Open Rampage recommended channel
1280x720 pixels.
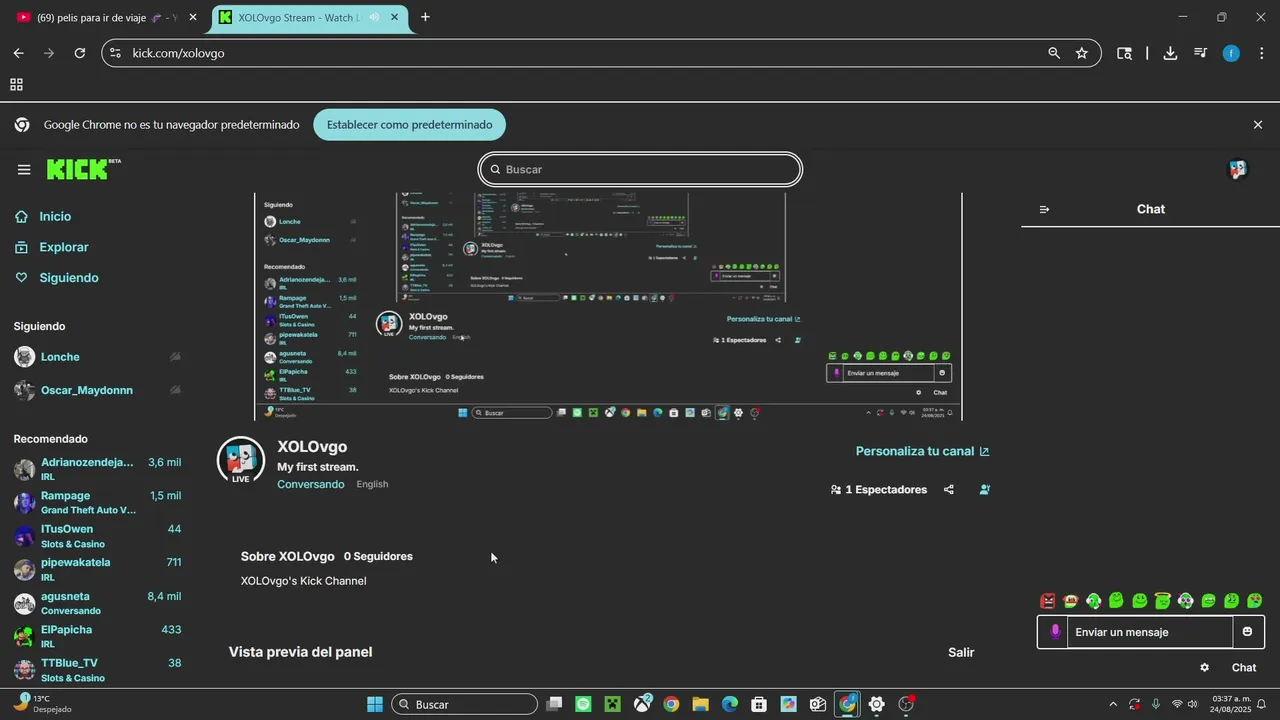[x=97, y=502]
